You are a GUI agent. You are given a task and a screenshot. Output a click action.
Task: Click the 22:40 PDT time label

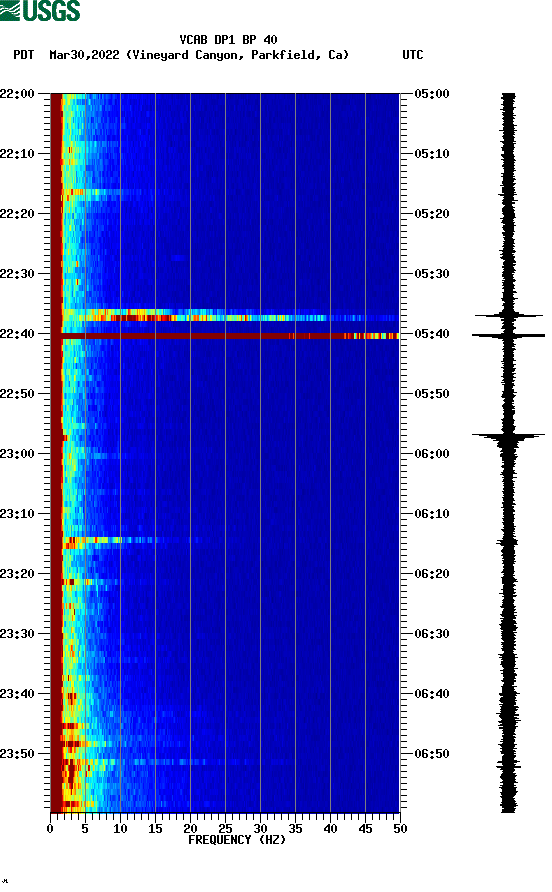[17, 333]
